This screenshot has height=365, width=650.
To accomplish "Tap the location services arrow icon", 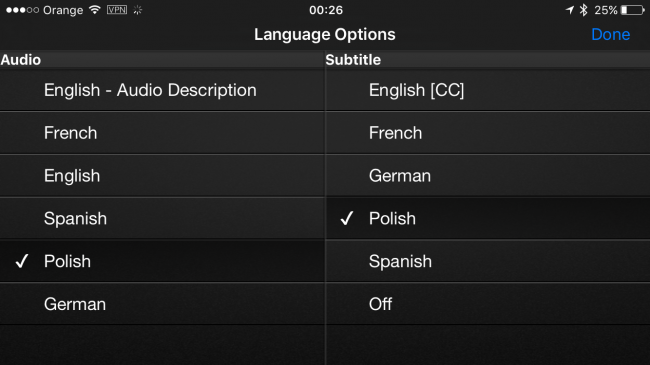I will pyautogui.click(x=570, y=10).
